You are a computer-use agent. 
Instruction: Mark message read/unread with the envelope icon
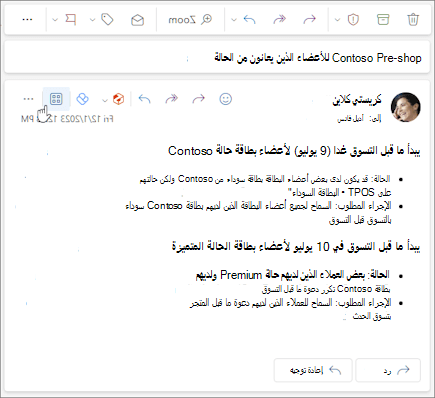137,20
